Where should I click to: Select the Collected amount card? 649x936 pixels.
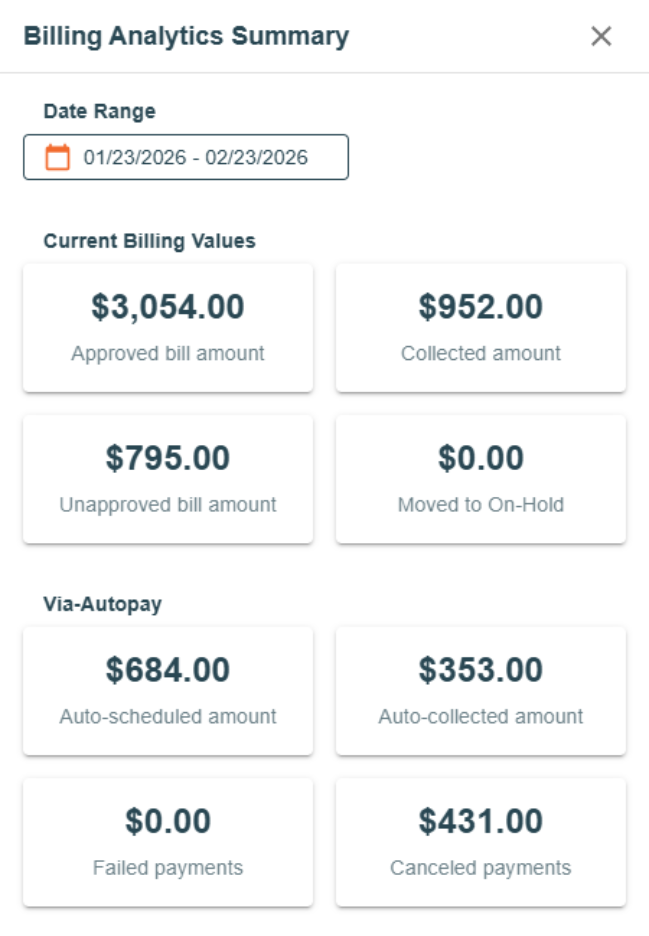click(481, 328)
